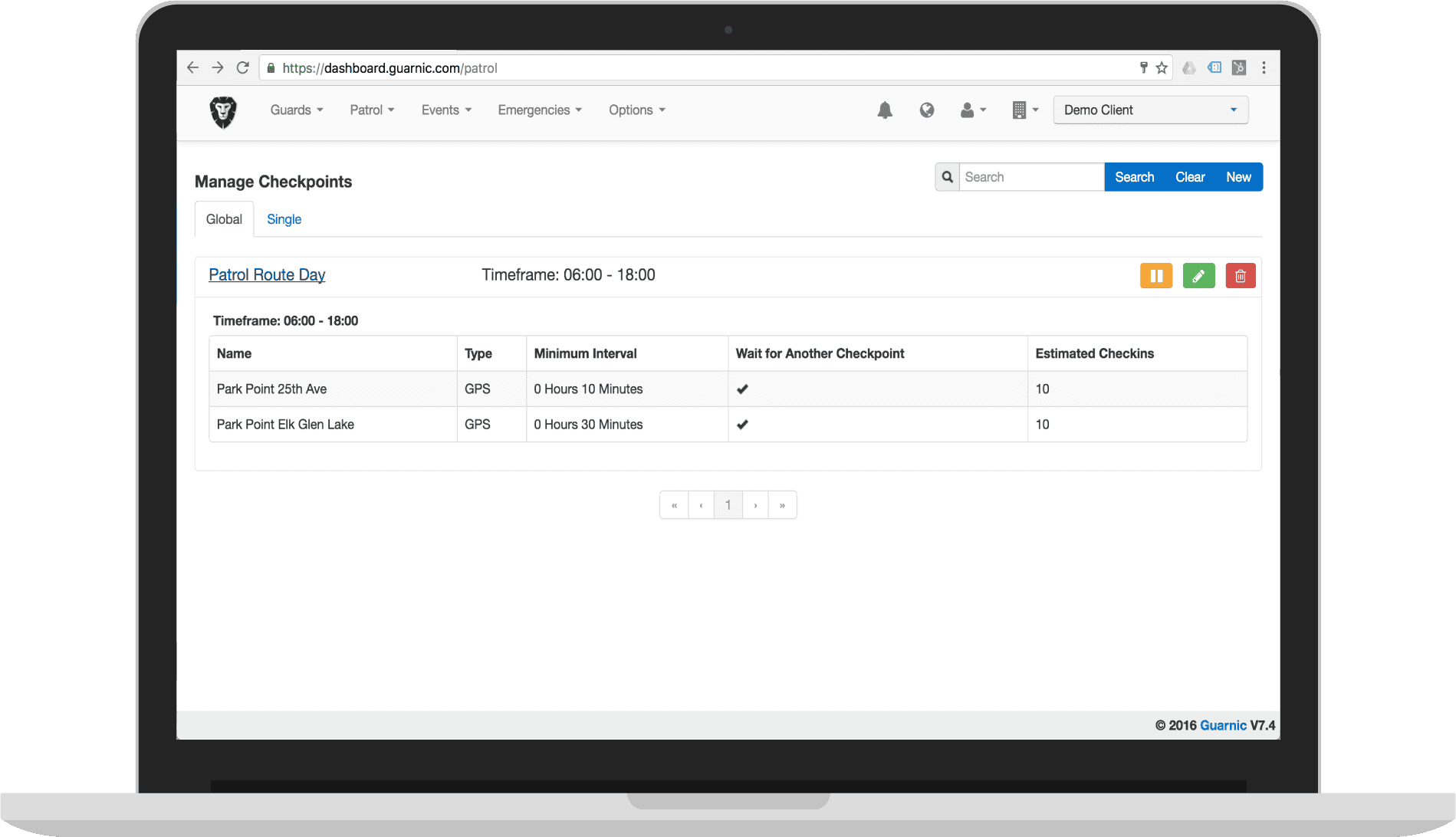This screenshot has height=837, width=1456.
Task: Bookmark this page with star icon
Action: 1162,68
